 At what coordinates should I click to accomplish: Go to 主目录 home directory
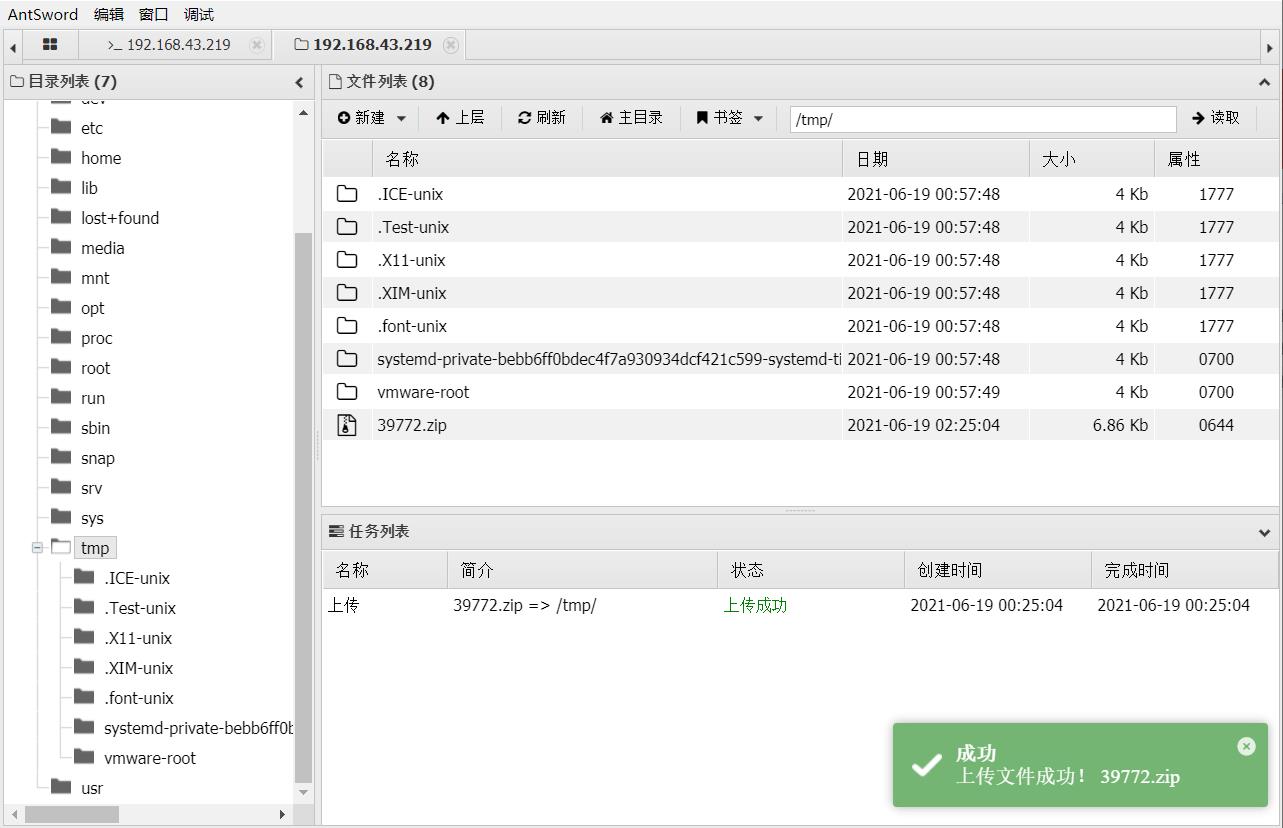[631, 118]
